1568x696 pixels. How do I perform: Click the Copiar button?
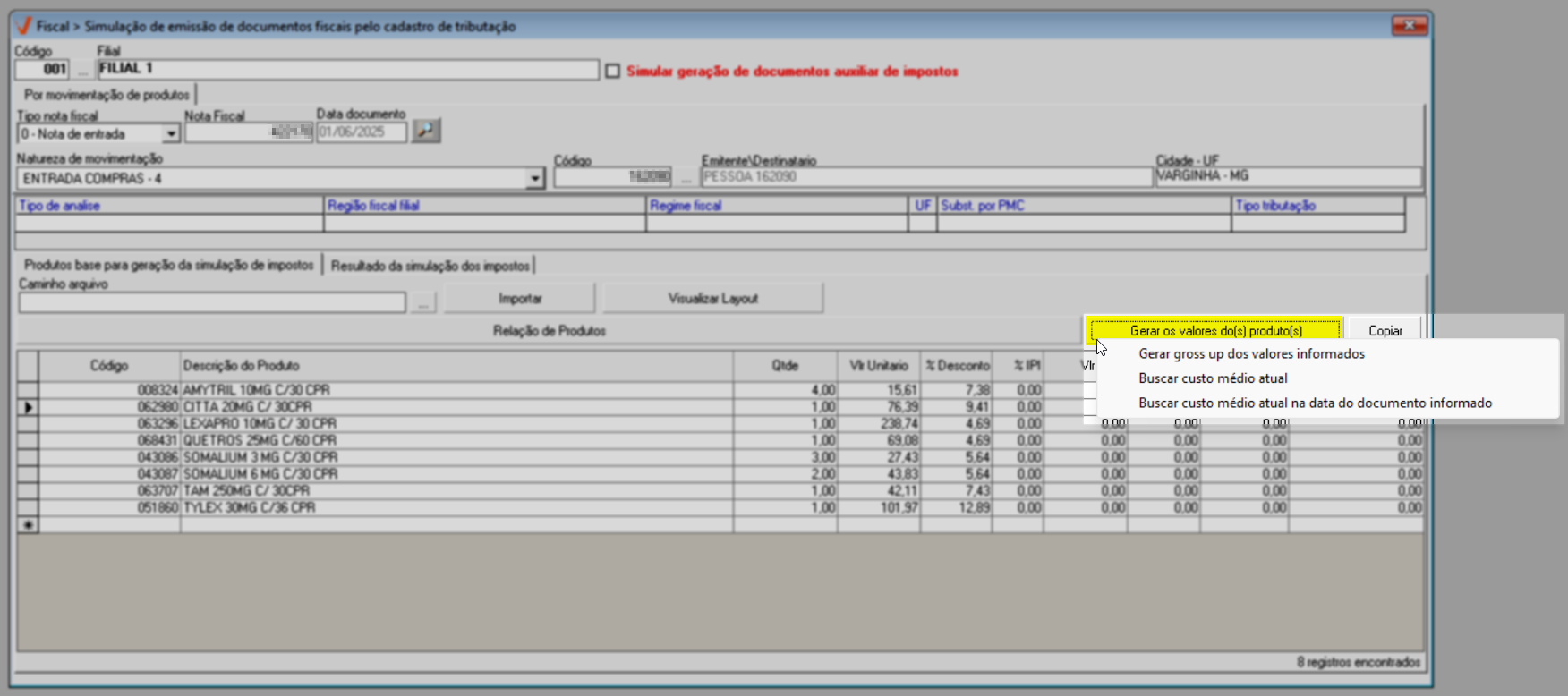(x=1385, y=331)
